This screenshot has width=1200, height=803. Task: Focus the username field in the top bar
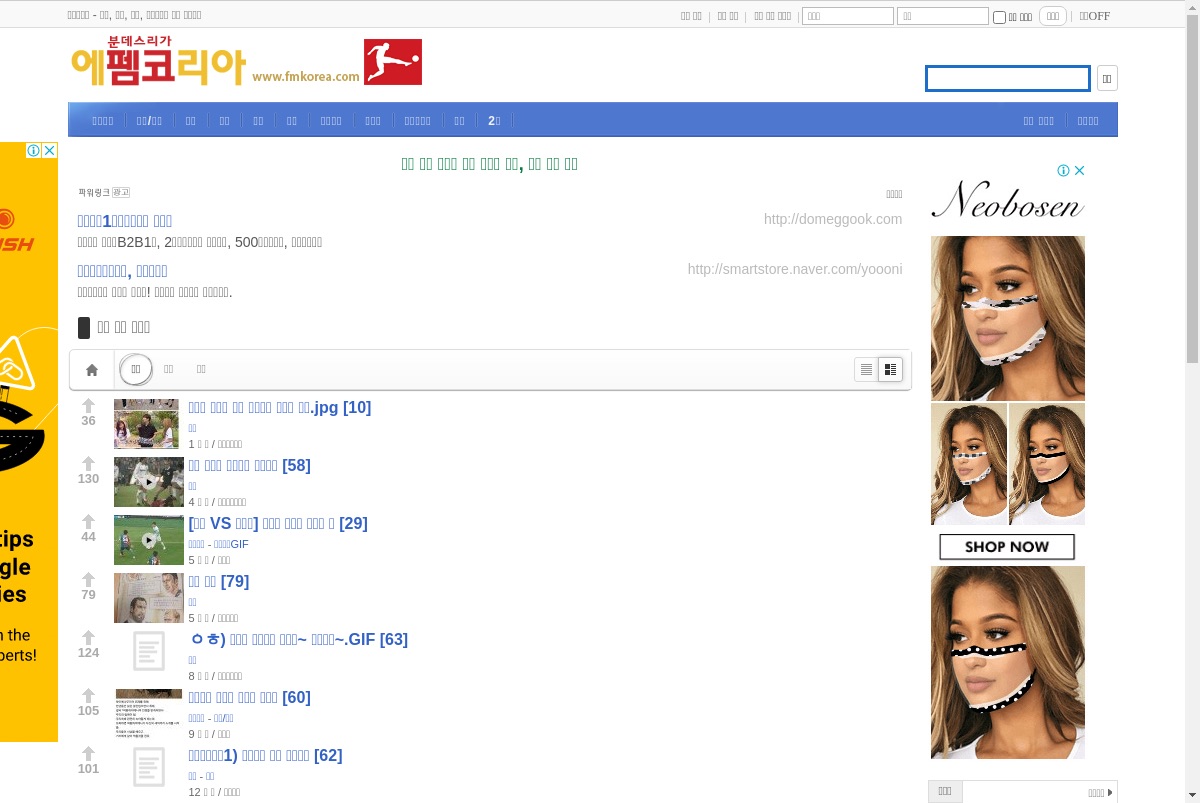tap(848, 16)
